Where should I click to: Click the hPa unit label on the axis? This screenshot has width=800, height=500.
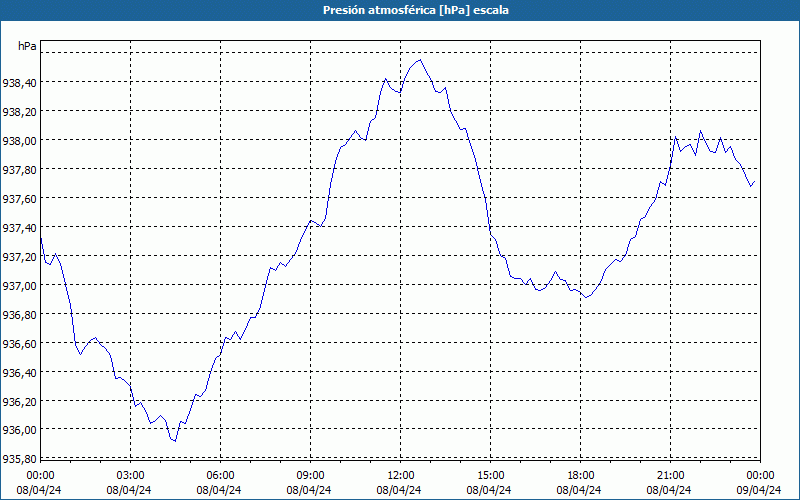pos(27,46)
